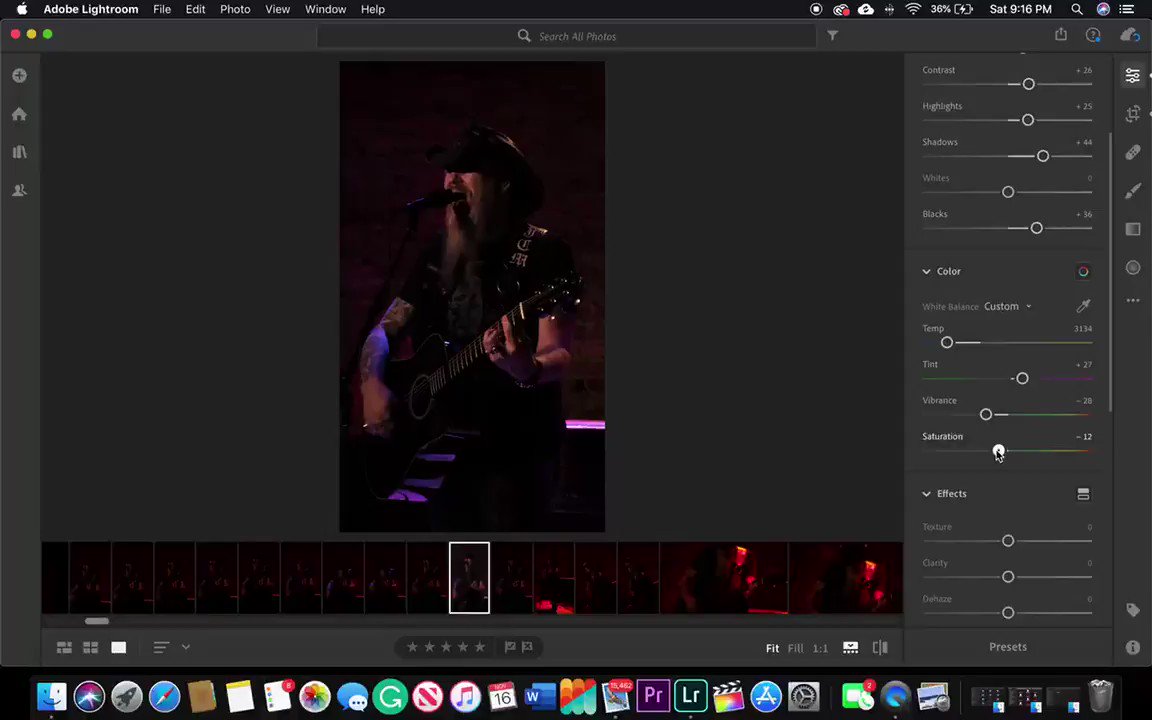Flag photo as rejected
Screen dimensions: 1152x720
(527, 647)
